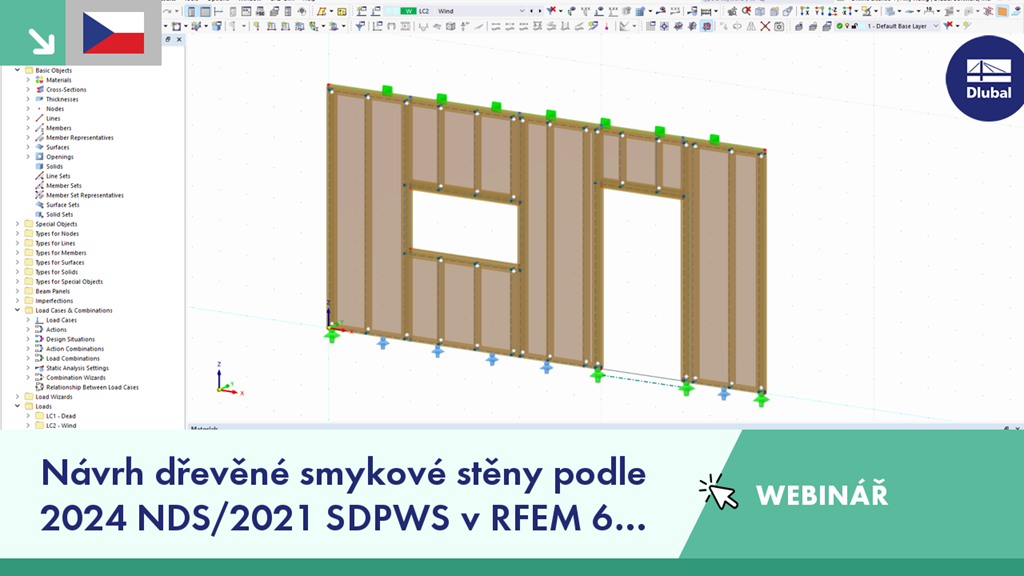This screenshot has width=1024, height=576.
Task: Toggle the padlock layer lock icon
Action: coord(854,26)
